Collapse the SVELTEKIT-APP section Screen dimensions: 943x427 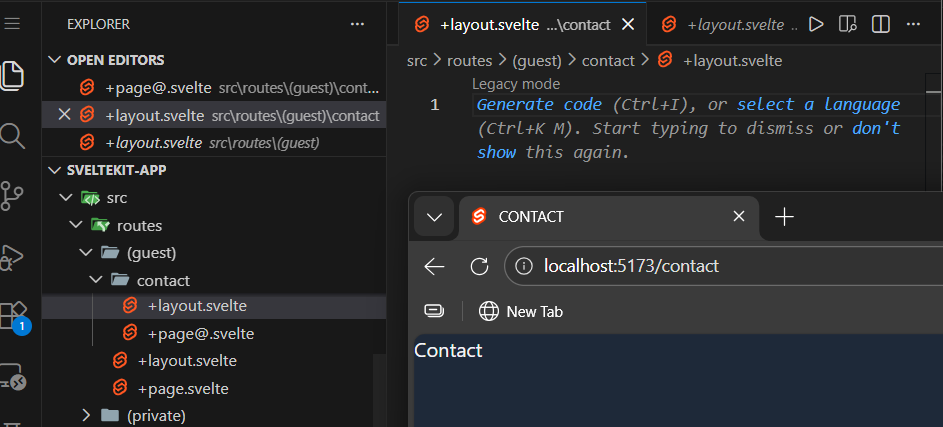click(x=55, y=170)
